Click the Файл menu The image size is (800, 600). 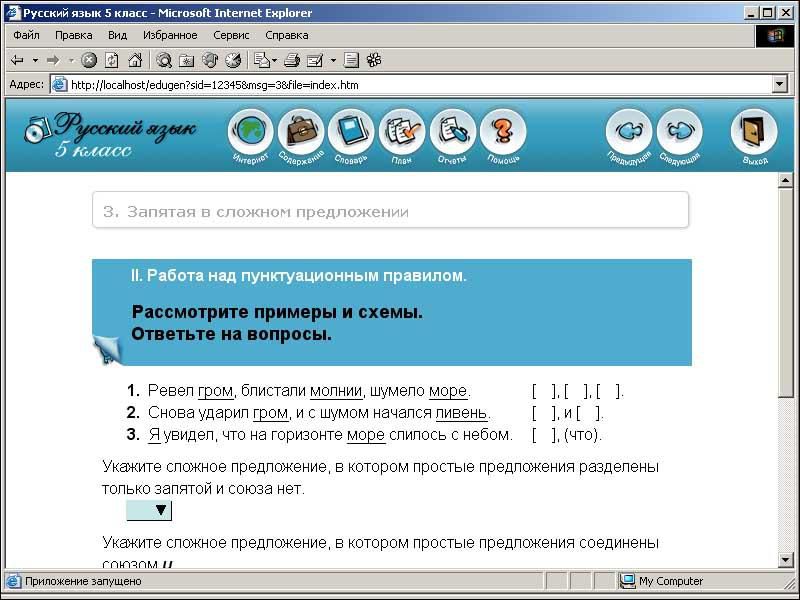click(26, 35)
